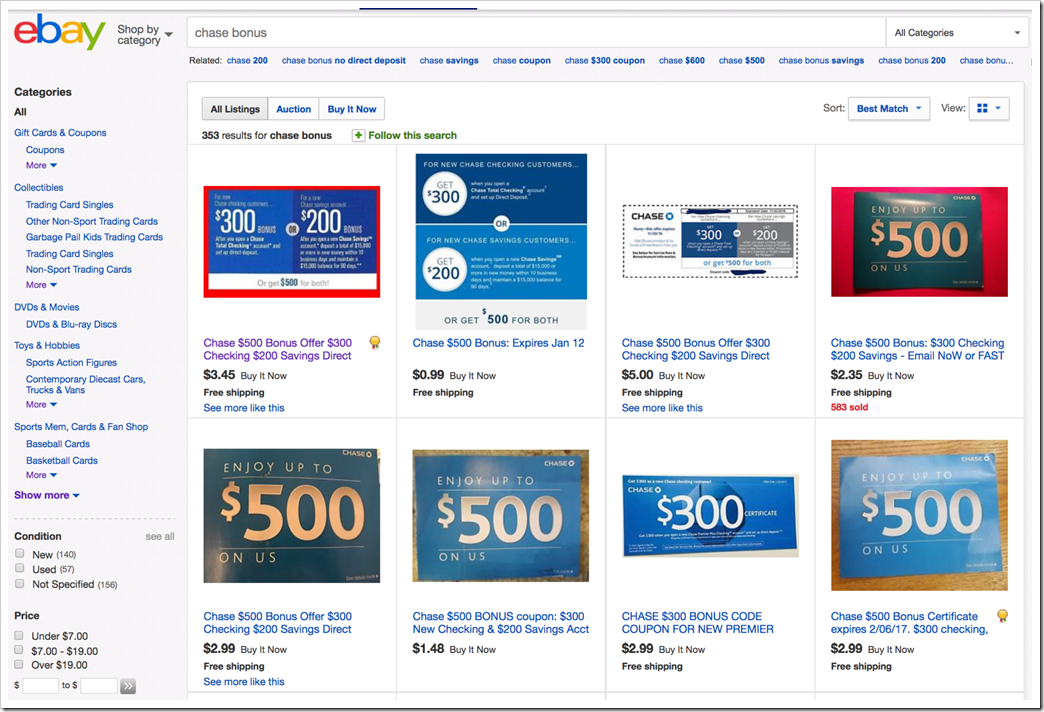Click the minimum price input field

[x=41, y=685]
